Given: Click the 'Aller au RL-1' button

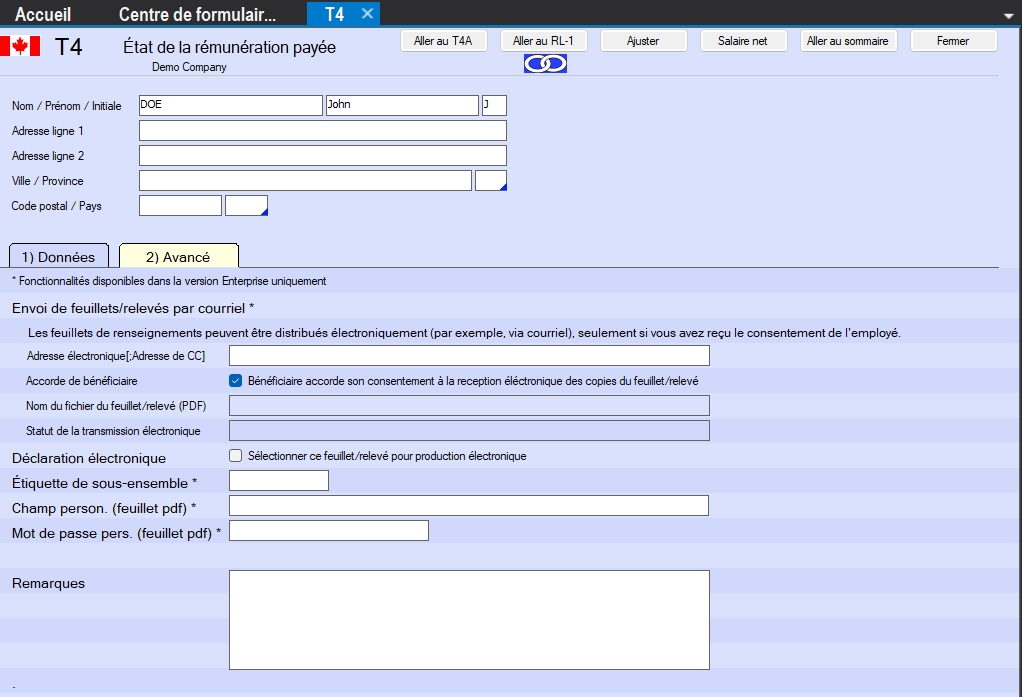Looking at the screenshot, I should point(543,41).
